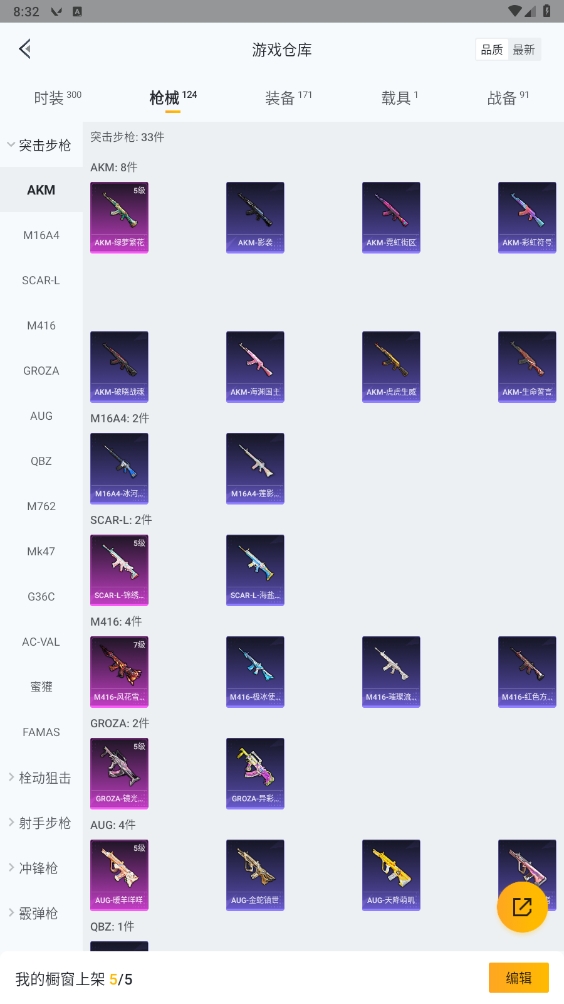Select M416 in the sidebar

pyautogui.click(x=42, y=325)
